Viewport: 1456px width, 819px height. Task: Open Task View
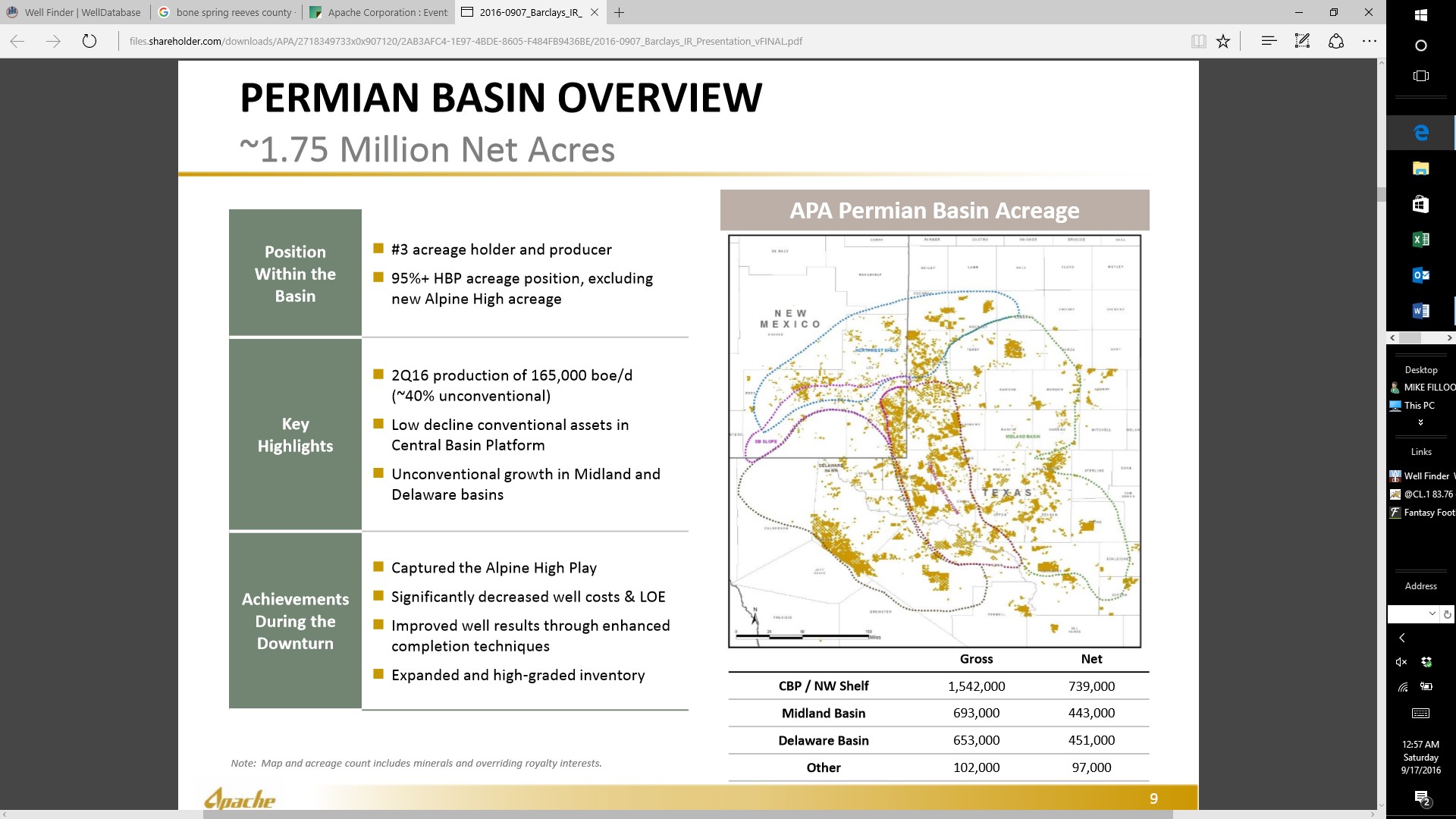[1421, 76]
